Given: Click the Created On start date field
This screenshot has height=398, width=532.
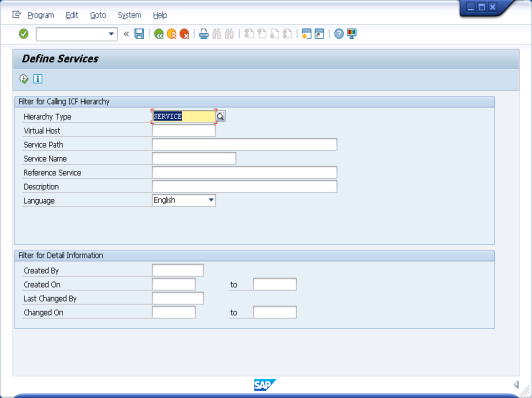Looking at the screenshot, I should tap(174, 284).
